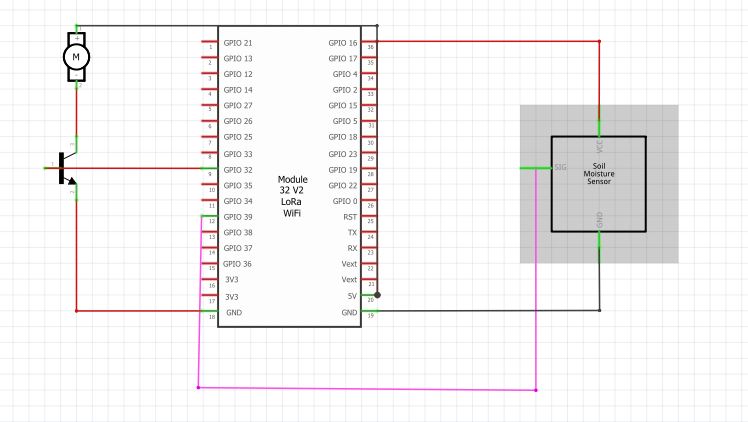Image resolution: width=748 pixels, height=422 pixels.
Task: Click the NPN transistor symbol
Action: click(x=66, y=168)
